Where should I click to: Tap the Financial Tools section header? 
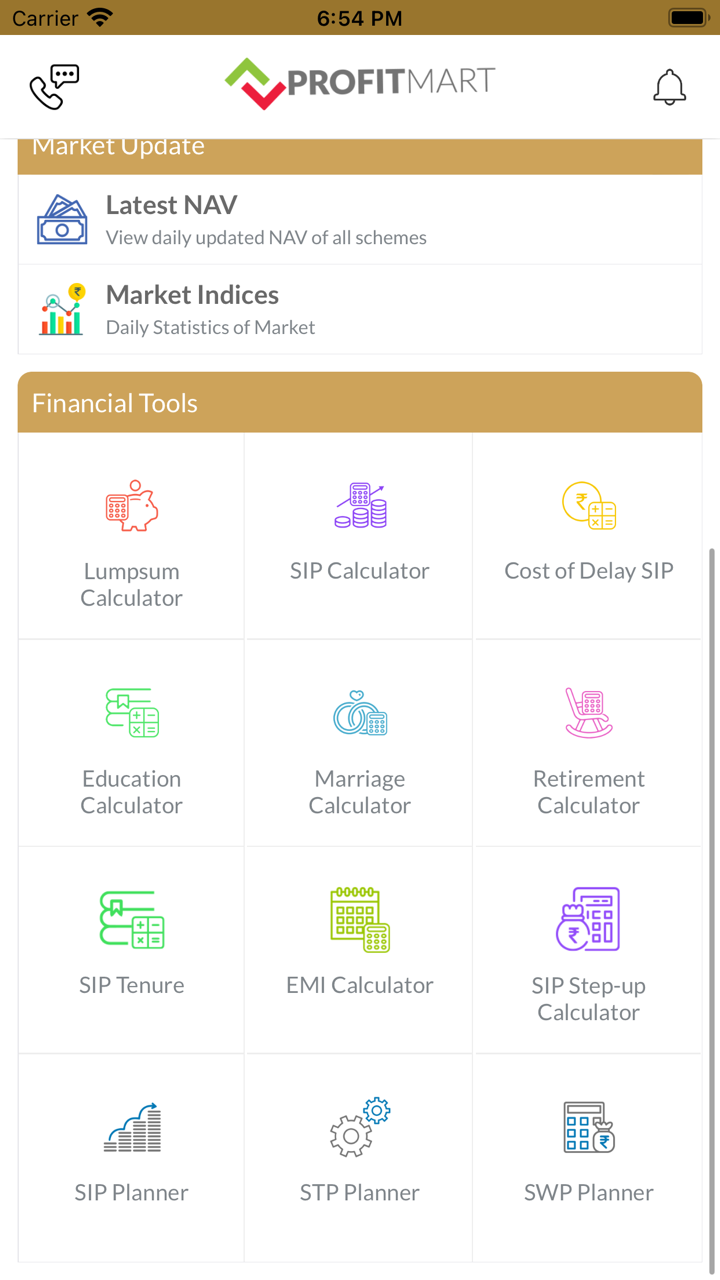coord(360,403)
